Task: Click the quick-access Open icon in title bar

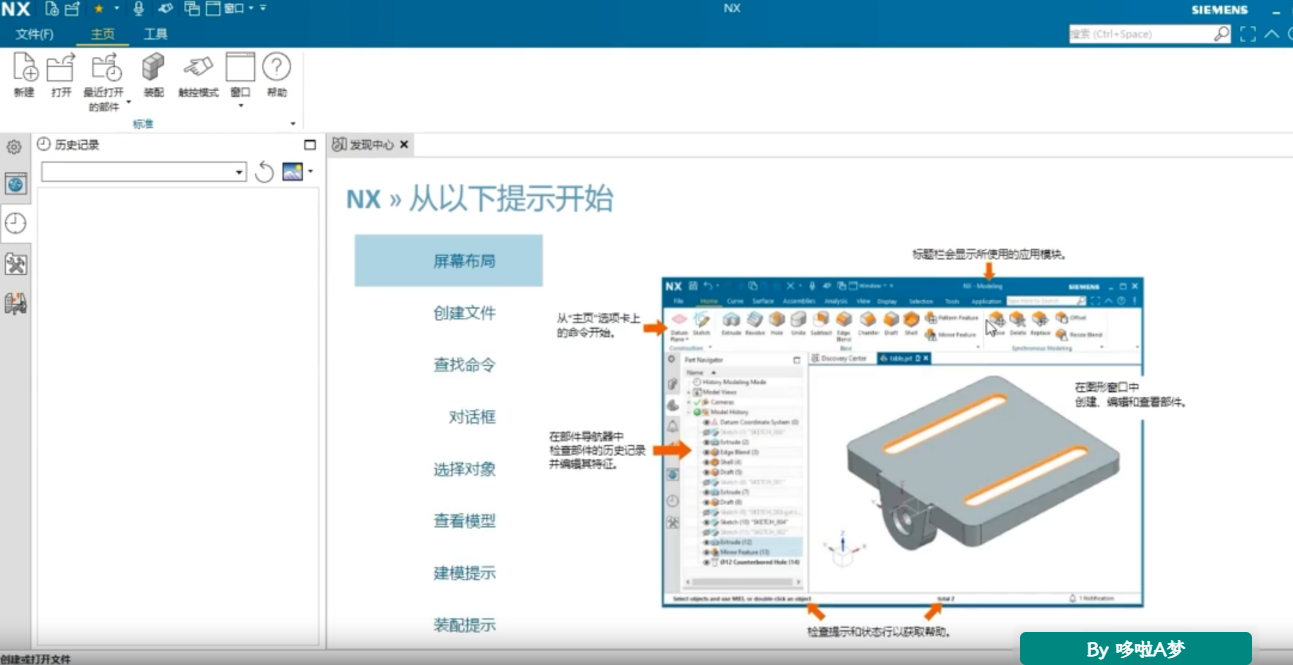Action: [72, 9]
